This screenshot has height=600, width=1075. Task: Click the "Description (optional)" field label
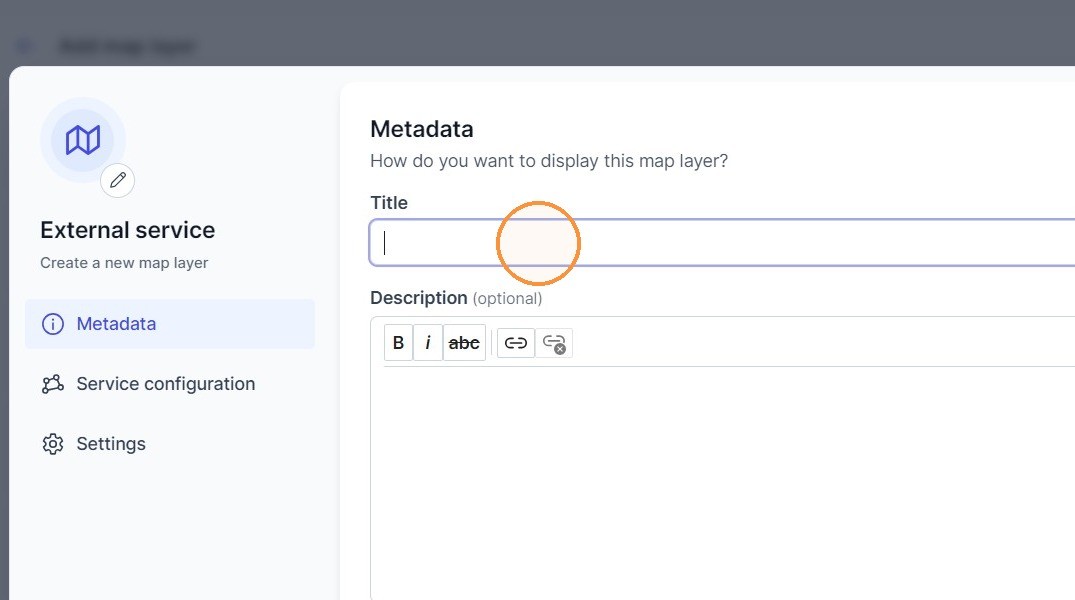(x=456, y=298)
